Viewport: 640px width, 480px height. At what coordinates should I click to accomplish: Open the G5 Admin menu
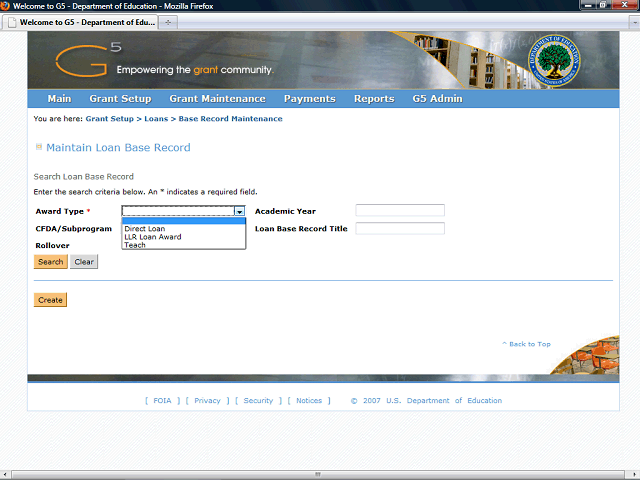pyautogui.click(x=438, y=99)
